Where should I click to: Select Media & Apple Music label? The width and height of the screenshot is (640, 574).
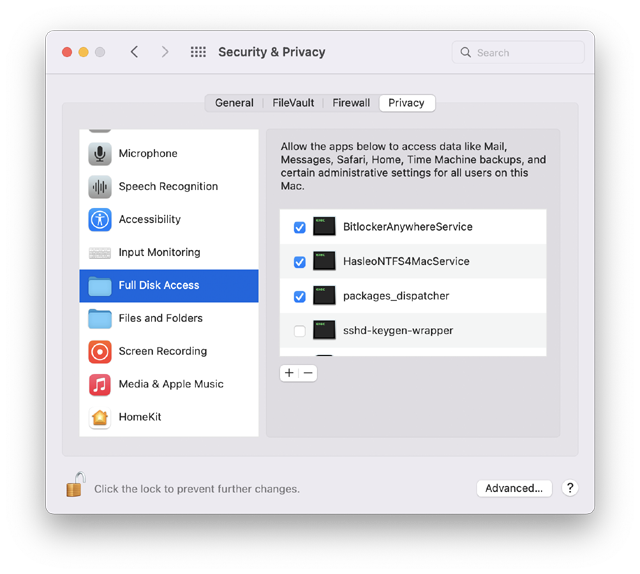[171, 384]
